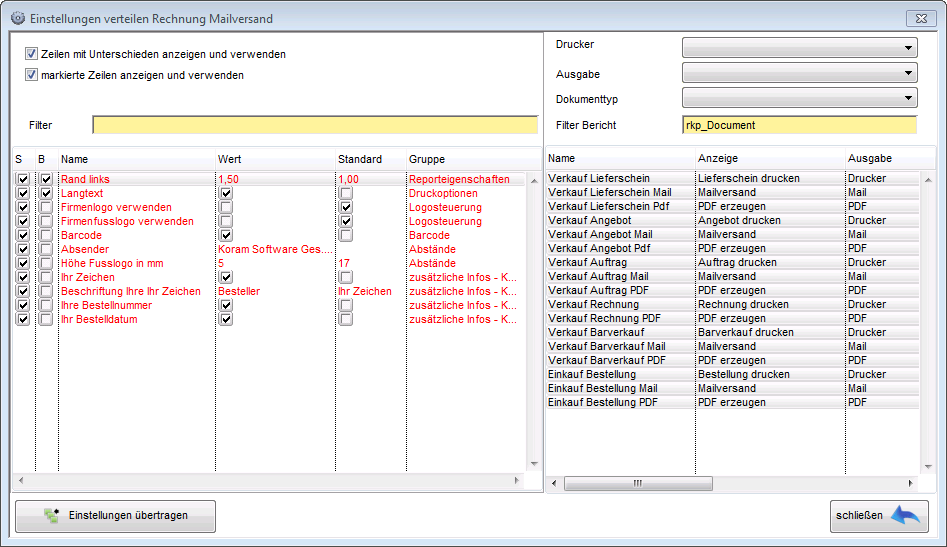Click the down arrow of settings table scrollbar

pyautogui.click(x=534, y=464)
